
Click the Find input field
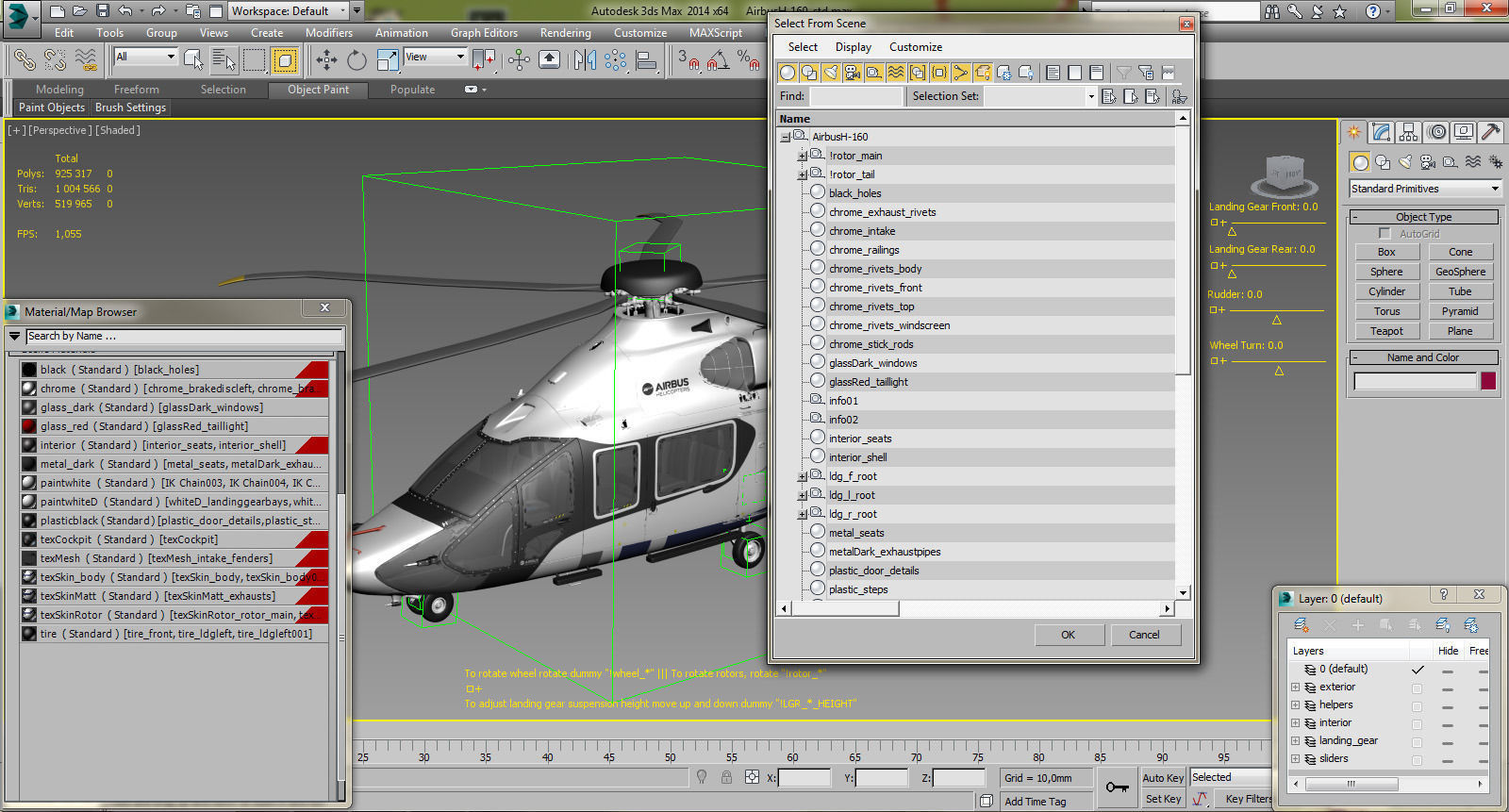pos(856,96)
